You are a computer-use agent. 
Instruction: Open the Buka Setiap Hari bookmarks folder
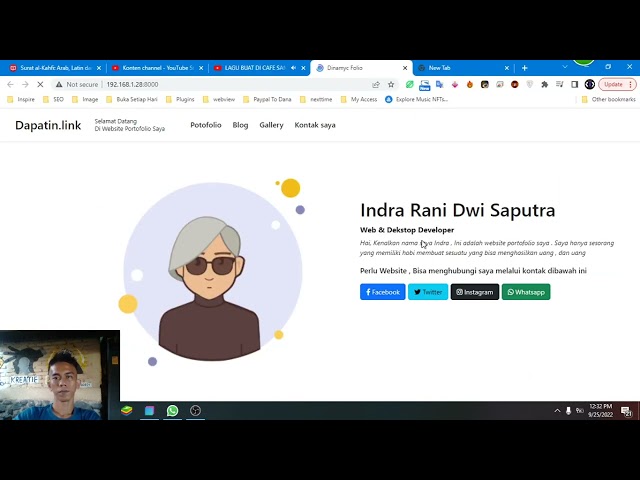click(132, 99)
